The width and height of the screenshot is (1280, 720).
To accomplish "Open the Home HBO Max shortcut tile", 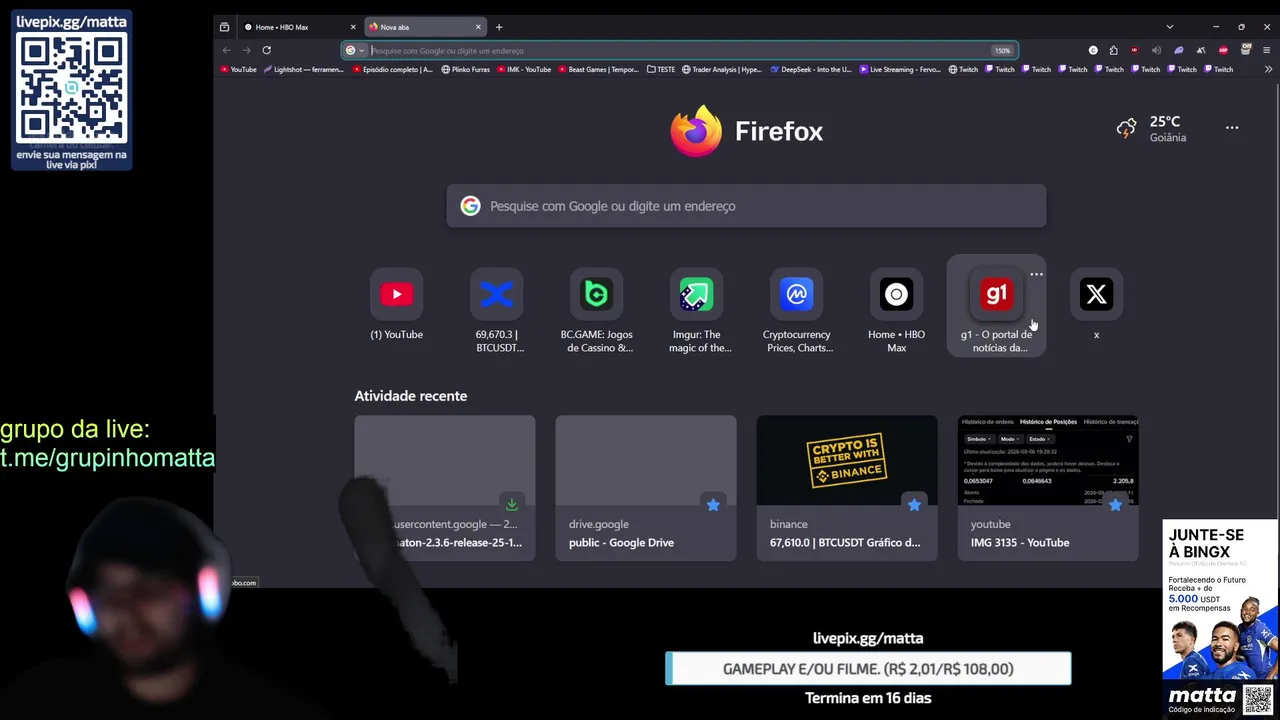I will pos(897,310).
